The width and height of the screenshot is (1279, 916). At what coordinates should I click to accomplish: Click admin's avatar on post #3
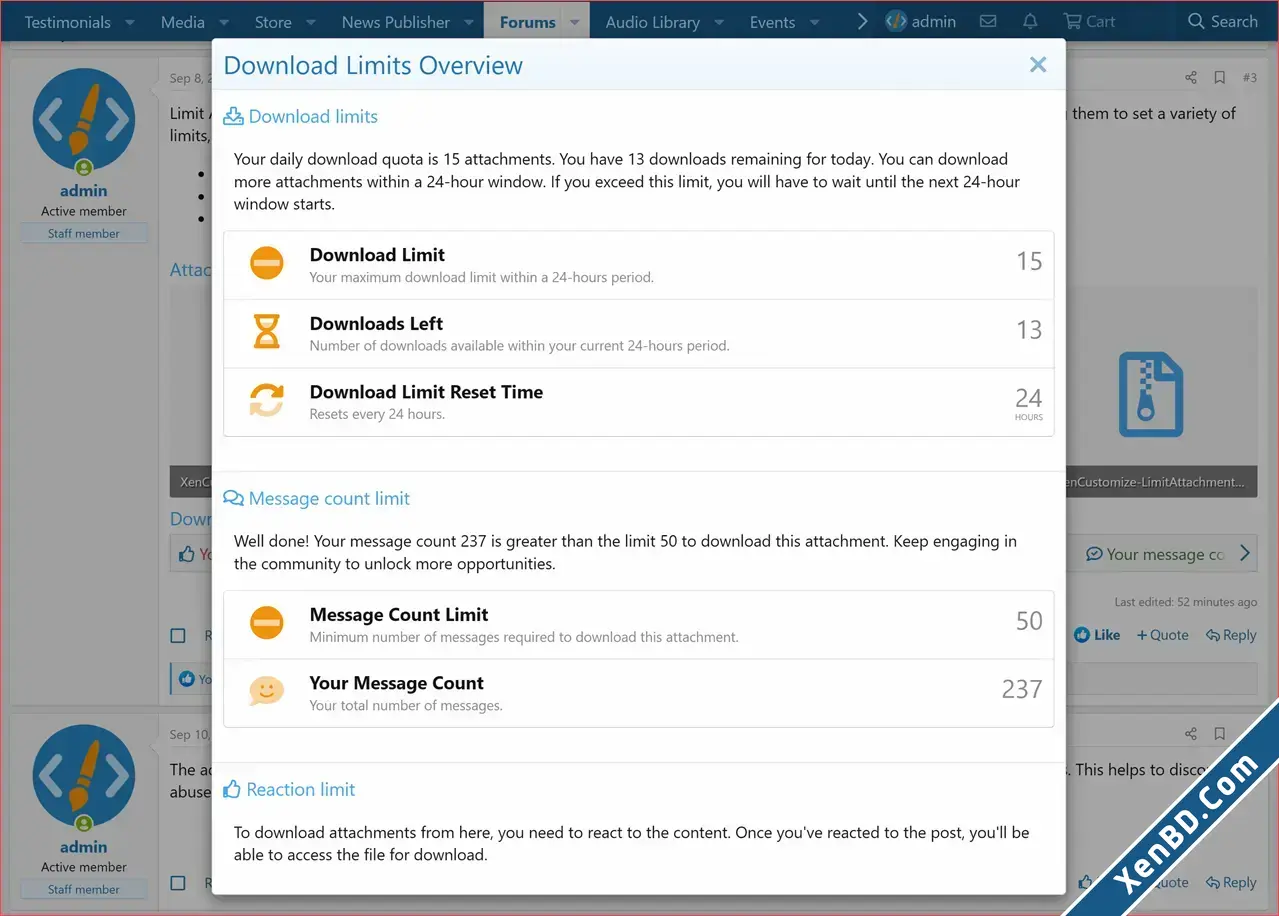pyautogui.click(x=83, y=119)
